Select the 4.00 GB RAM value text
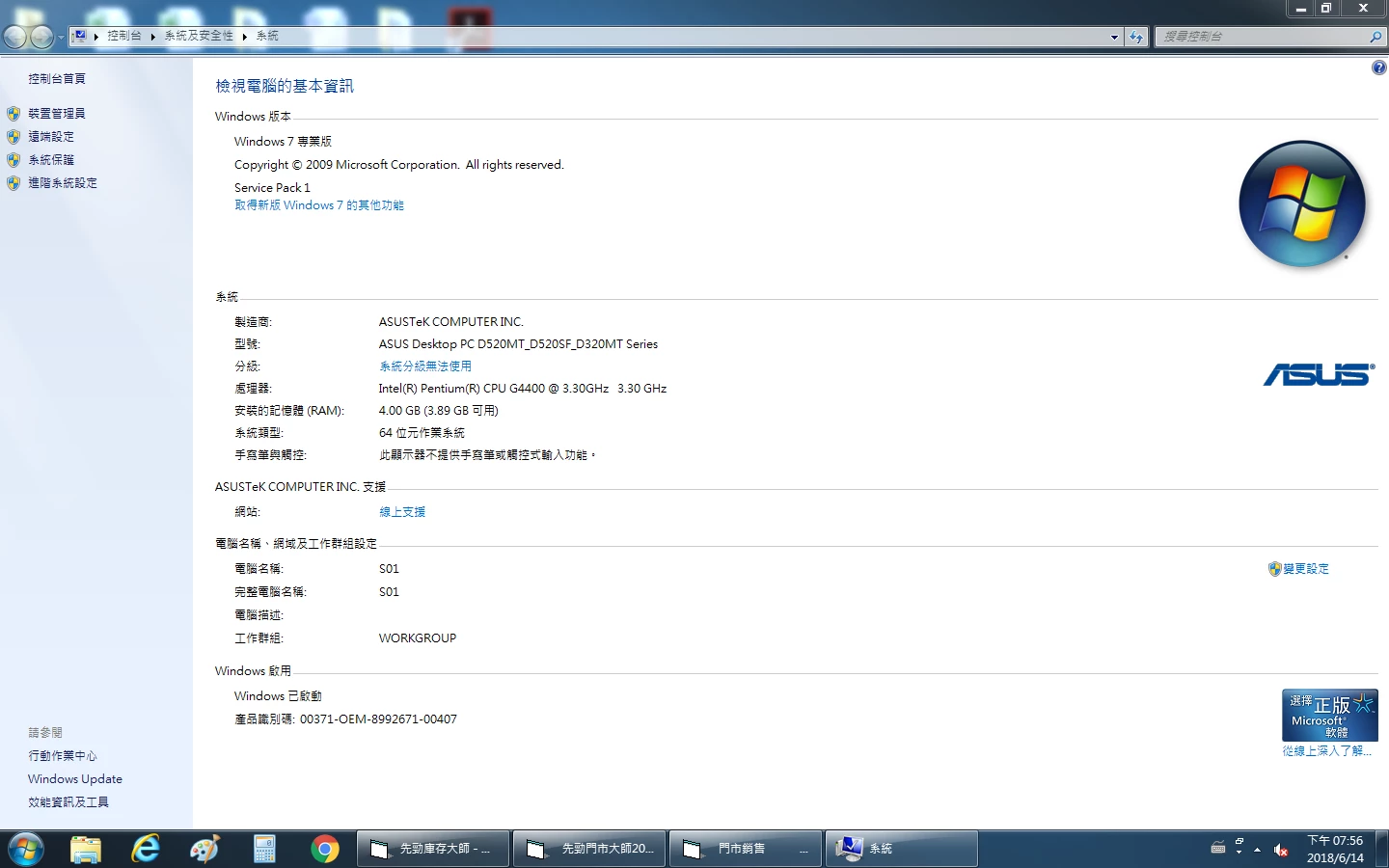Screen dimensions: 1389x868 pyautogui.click(x=399, y=411)
